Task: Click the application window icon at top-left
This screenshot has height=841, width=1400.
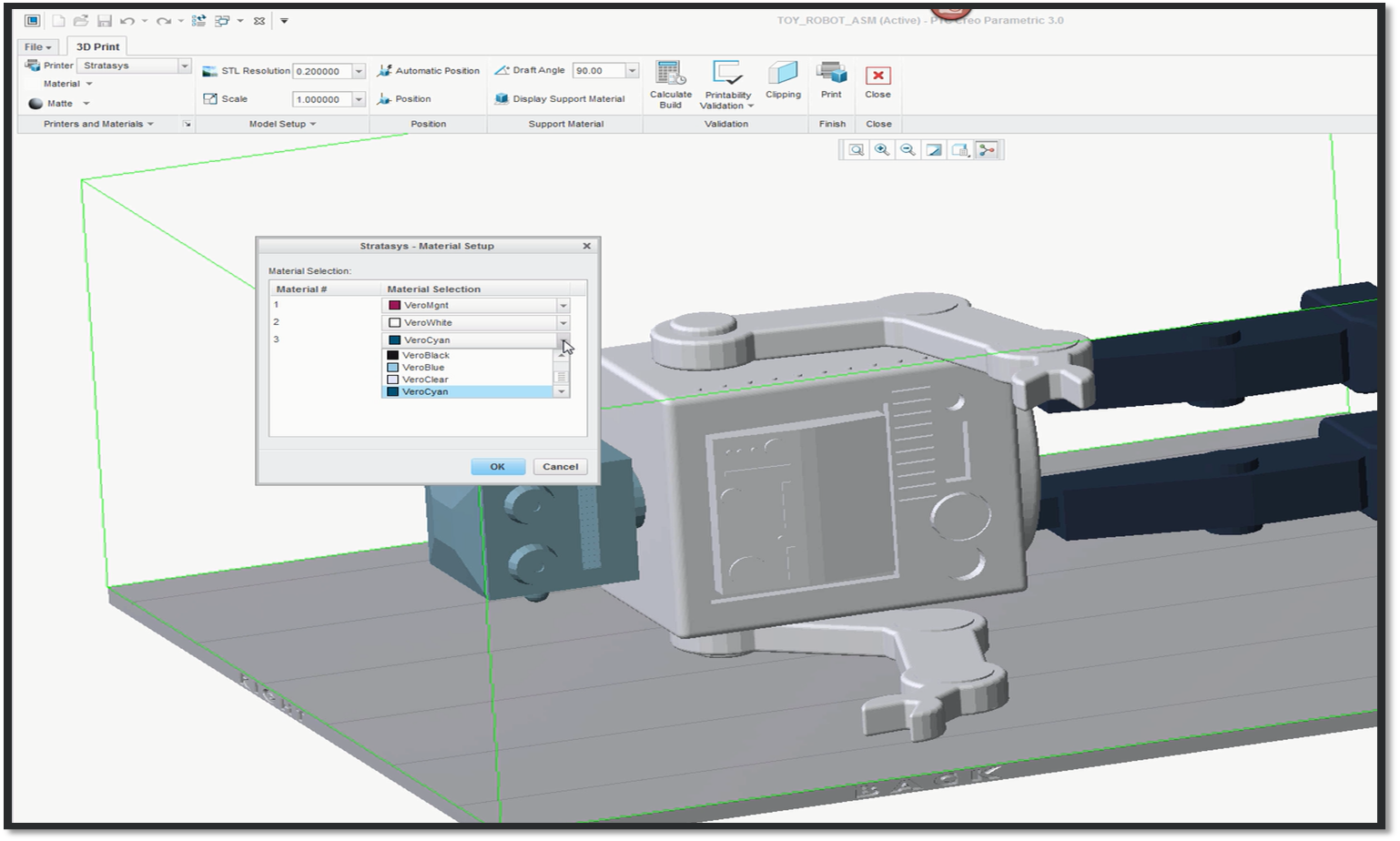Action: [32, 20]
